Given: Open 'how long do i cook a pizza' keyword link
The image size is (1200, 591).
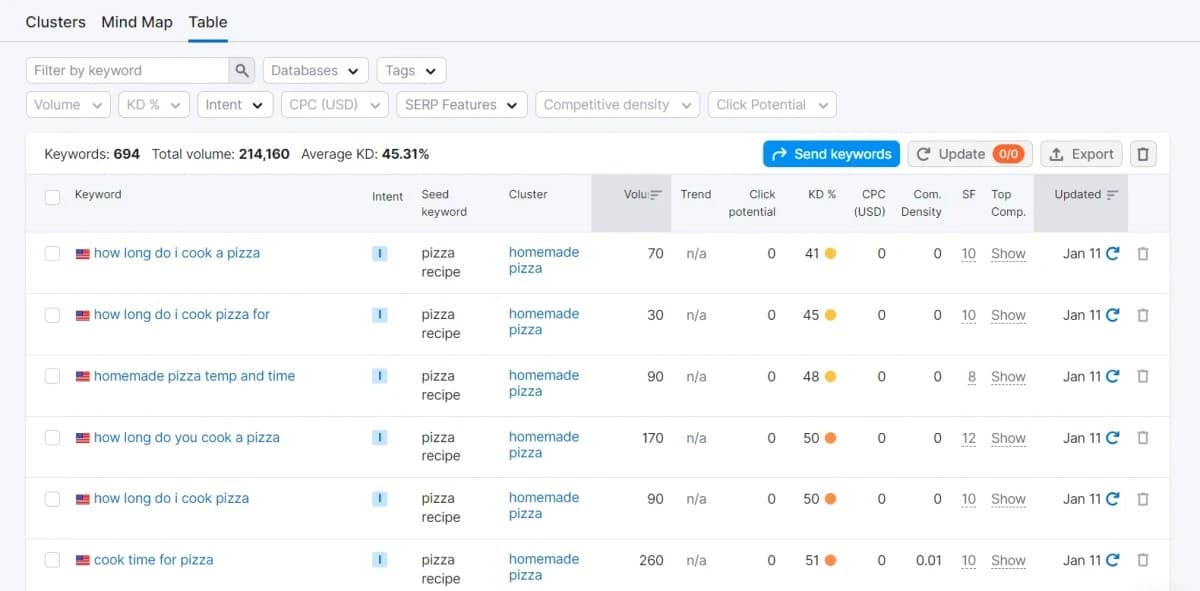Looking at the screenshot, I should click(x=177, y=253).
